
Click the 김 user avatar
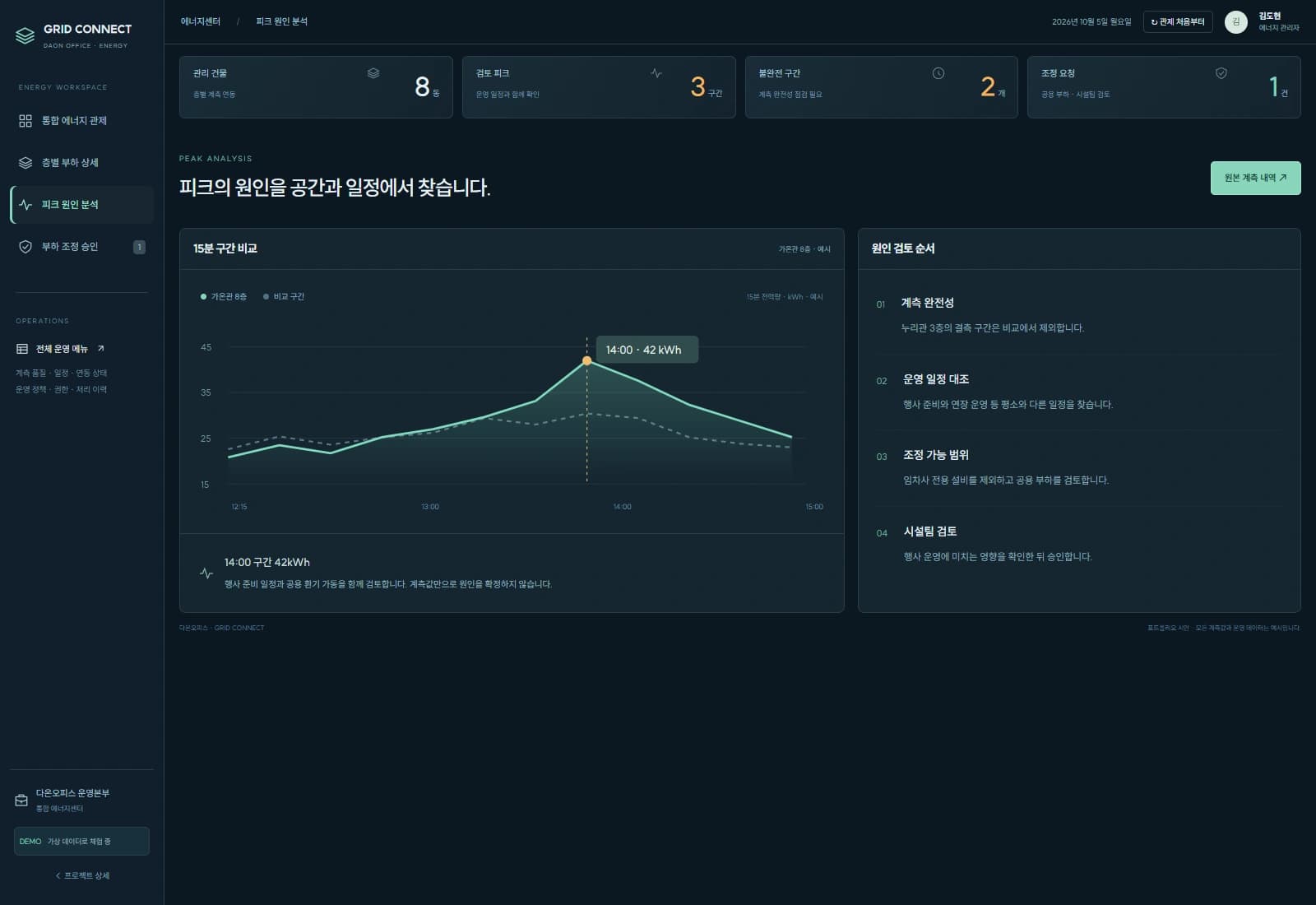1235,22
